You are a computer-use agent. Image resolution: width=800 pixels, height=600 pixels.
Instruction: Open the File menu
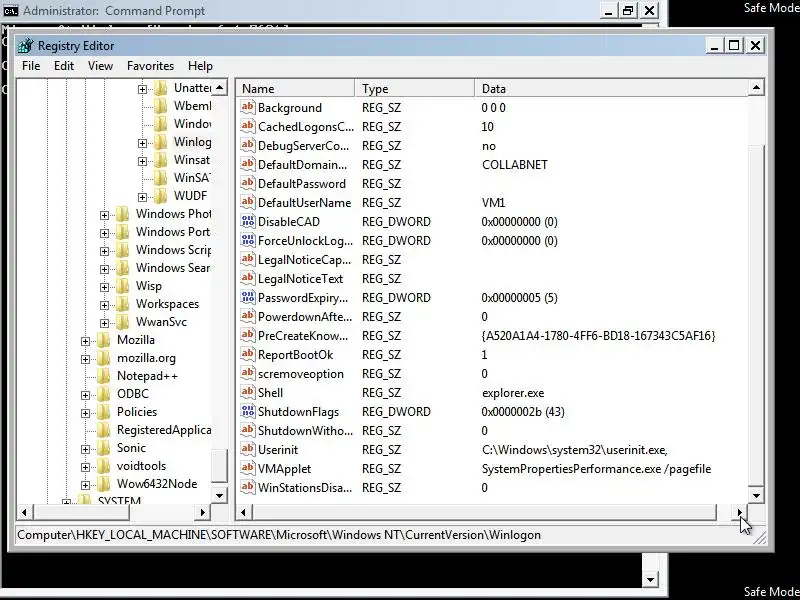31,66
